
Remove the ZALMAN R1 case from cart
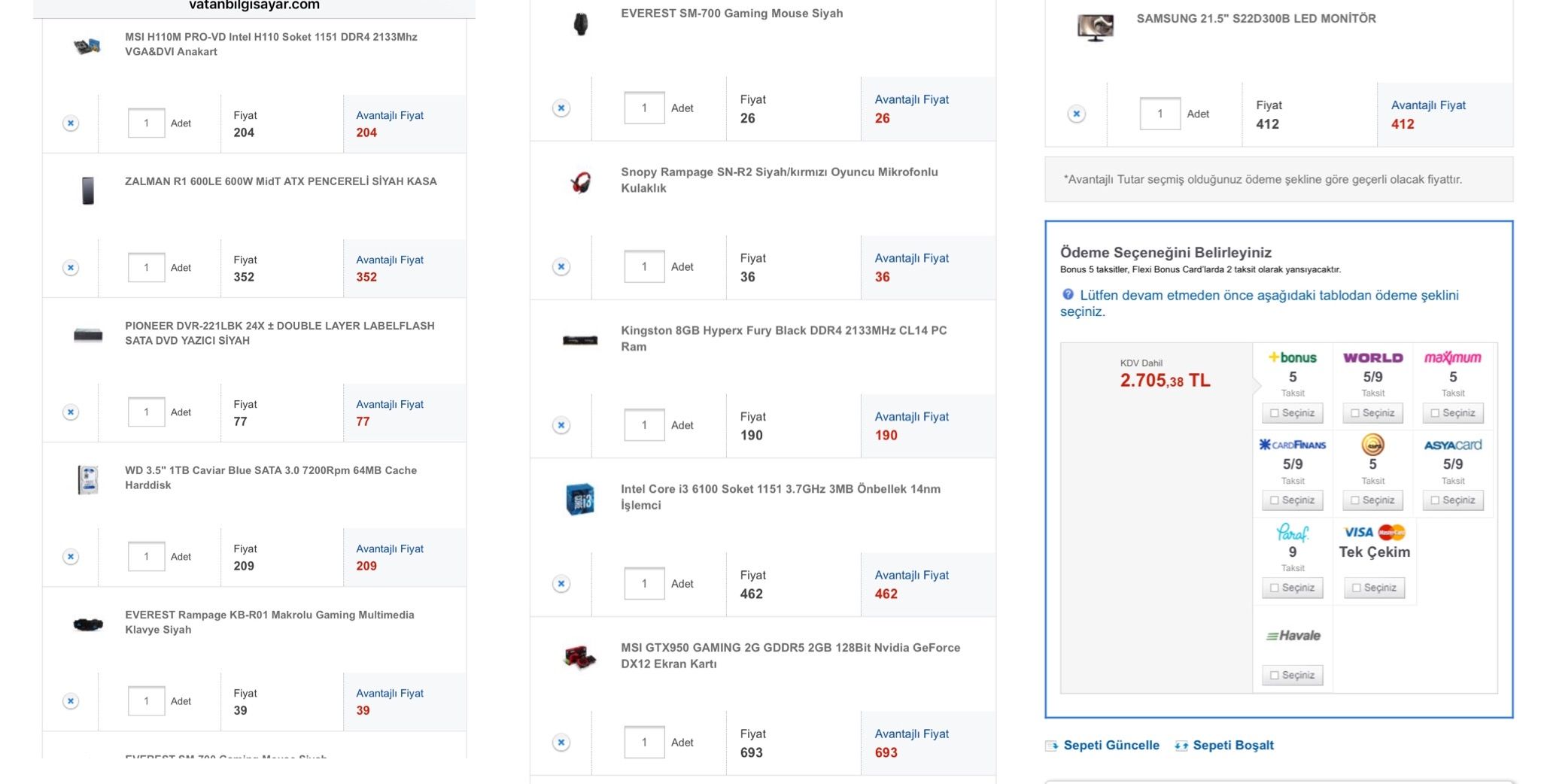click(x=71, y=268)
